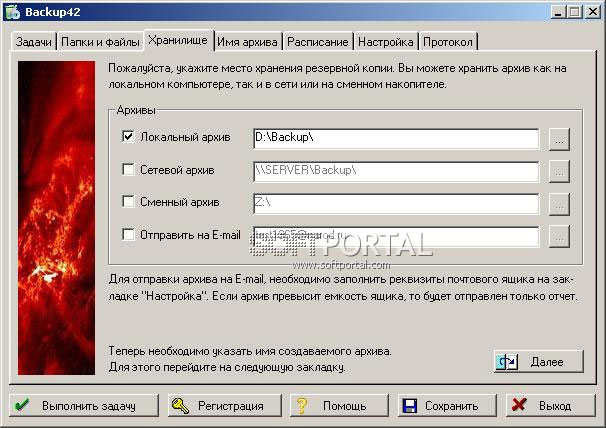Click the Далее button
The height and width of the screenshot is (428, 606).
[539, 362]
